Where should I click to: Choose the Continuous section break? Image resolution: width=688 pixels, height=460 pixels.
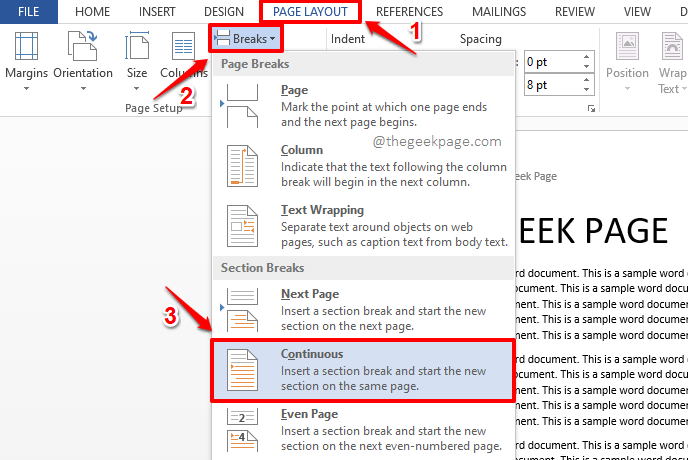[363, 370]
